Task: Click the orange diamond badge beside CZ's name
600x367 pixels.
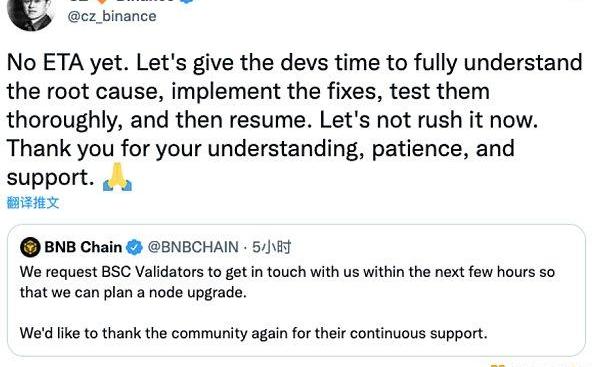Action: pyautogui.click(x=102, y=2)
